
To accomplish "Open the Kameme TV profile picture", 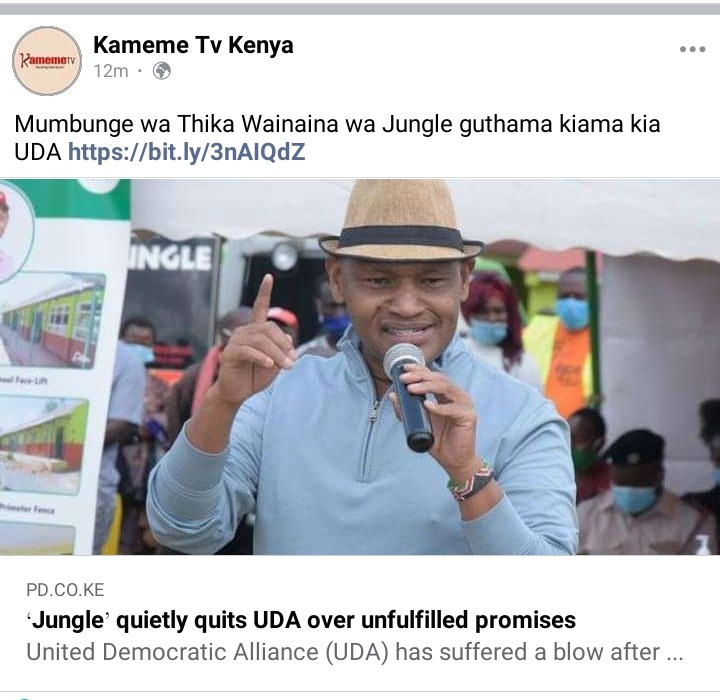I will (47, 61).
